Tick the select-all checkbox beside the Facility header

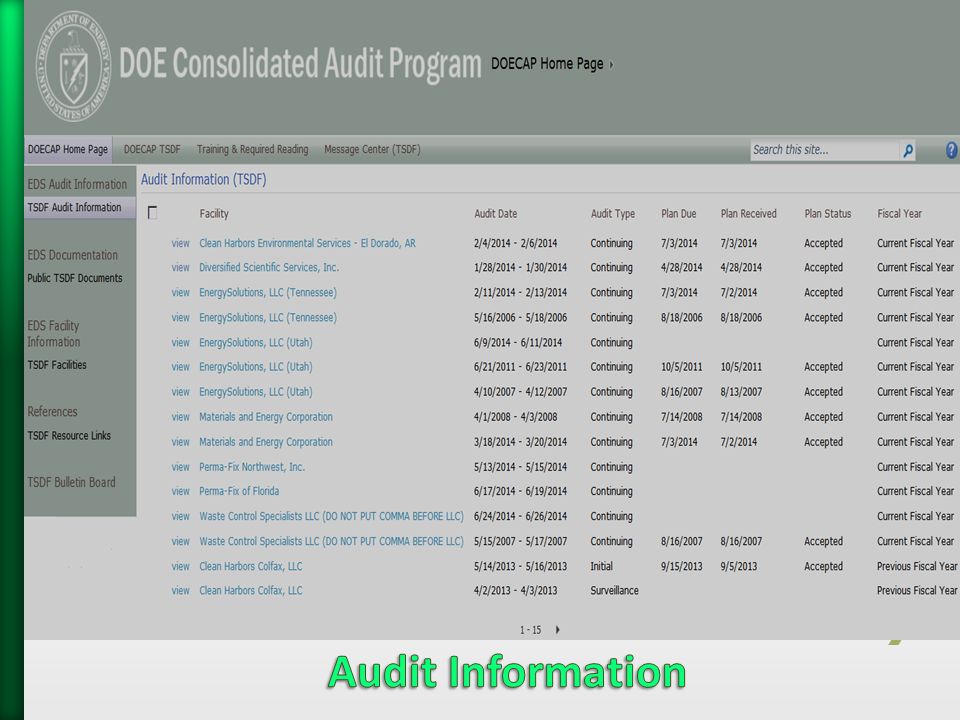152,212
